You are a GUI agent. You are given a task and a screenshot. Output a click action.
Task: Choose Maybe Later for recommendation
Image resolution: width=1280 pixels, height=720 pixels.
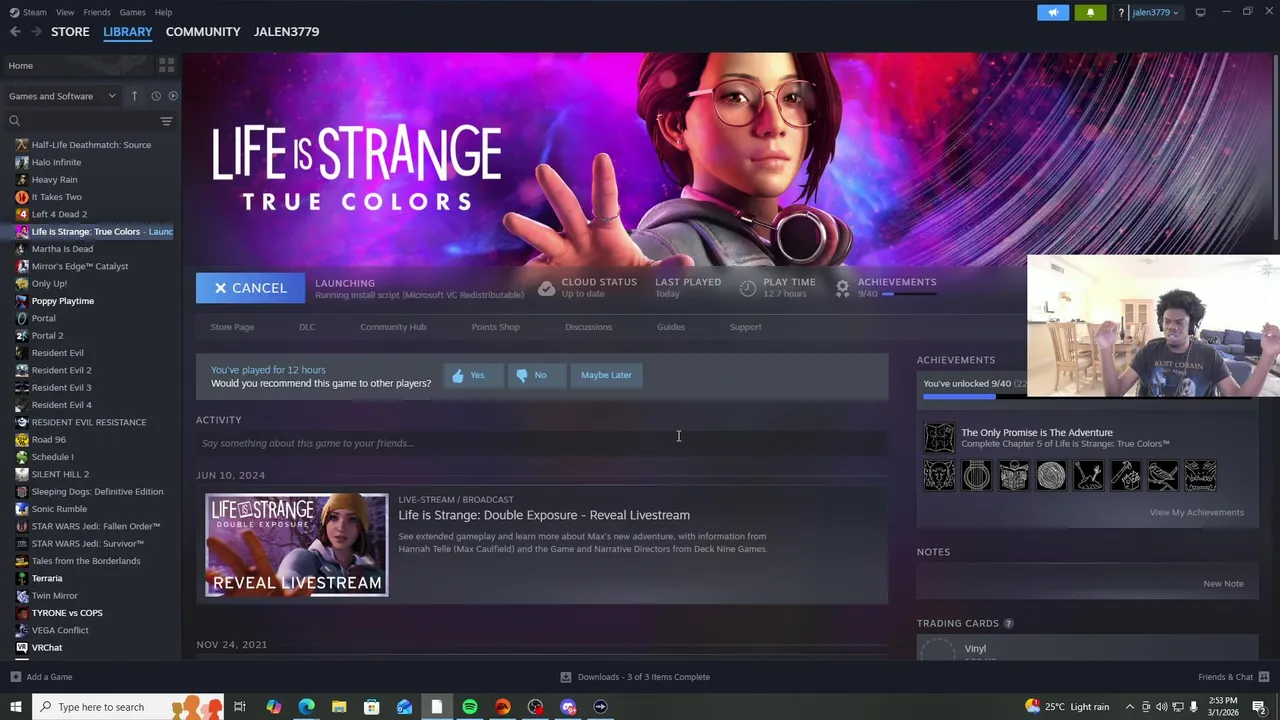coord(606,375)
